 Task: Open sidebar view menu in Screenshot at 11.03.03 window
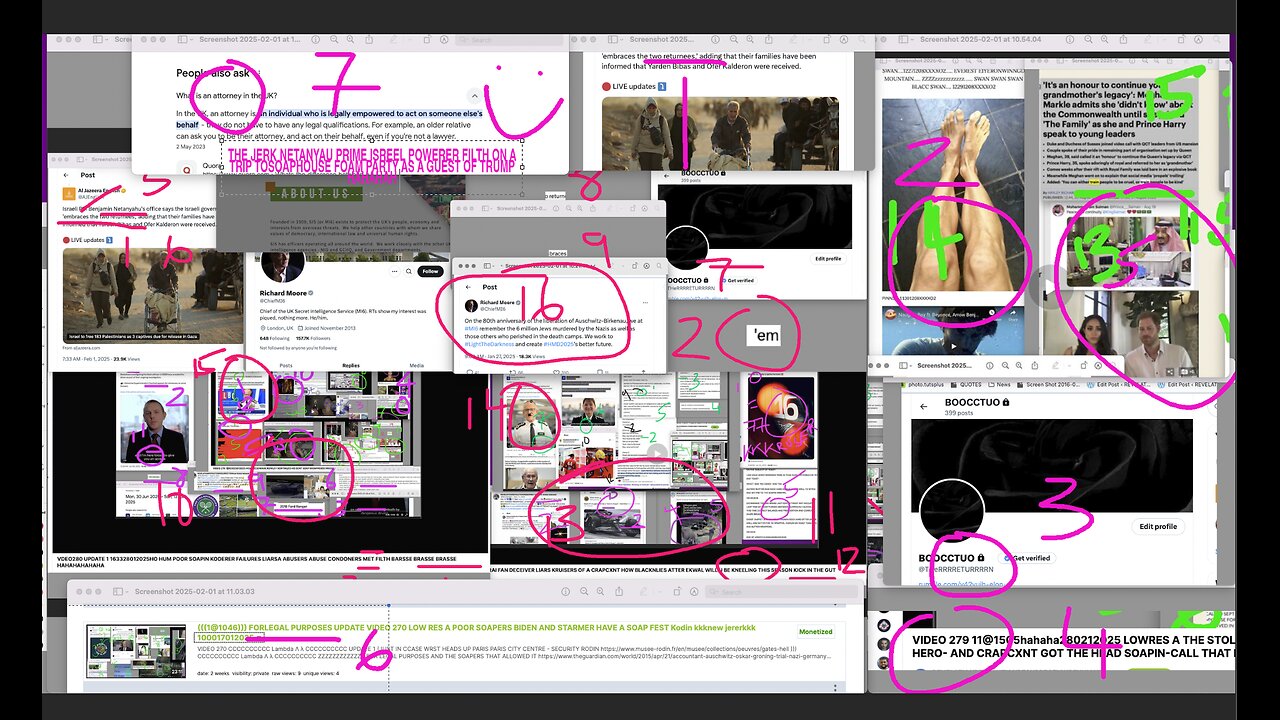120,591
